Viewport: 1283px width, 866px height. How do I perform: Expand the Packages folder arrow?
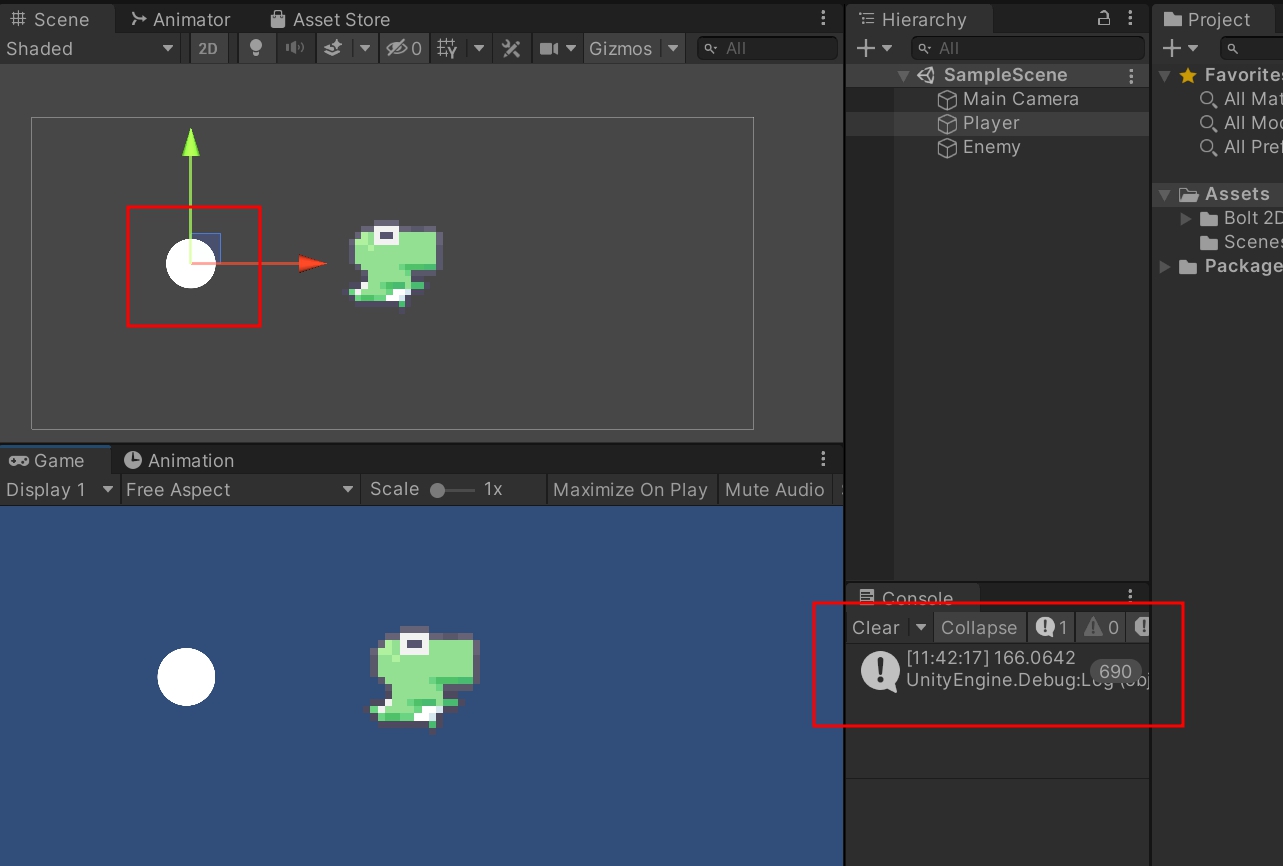pos(1165,267)
